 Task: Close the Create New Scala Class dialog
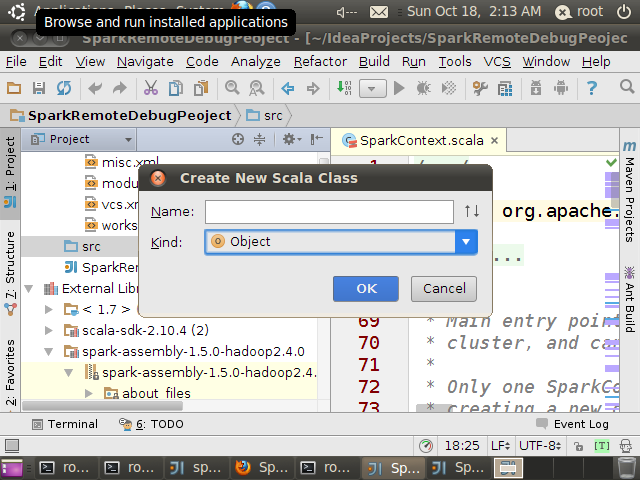(x=158, y=178)
